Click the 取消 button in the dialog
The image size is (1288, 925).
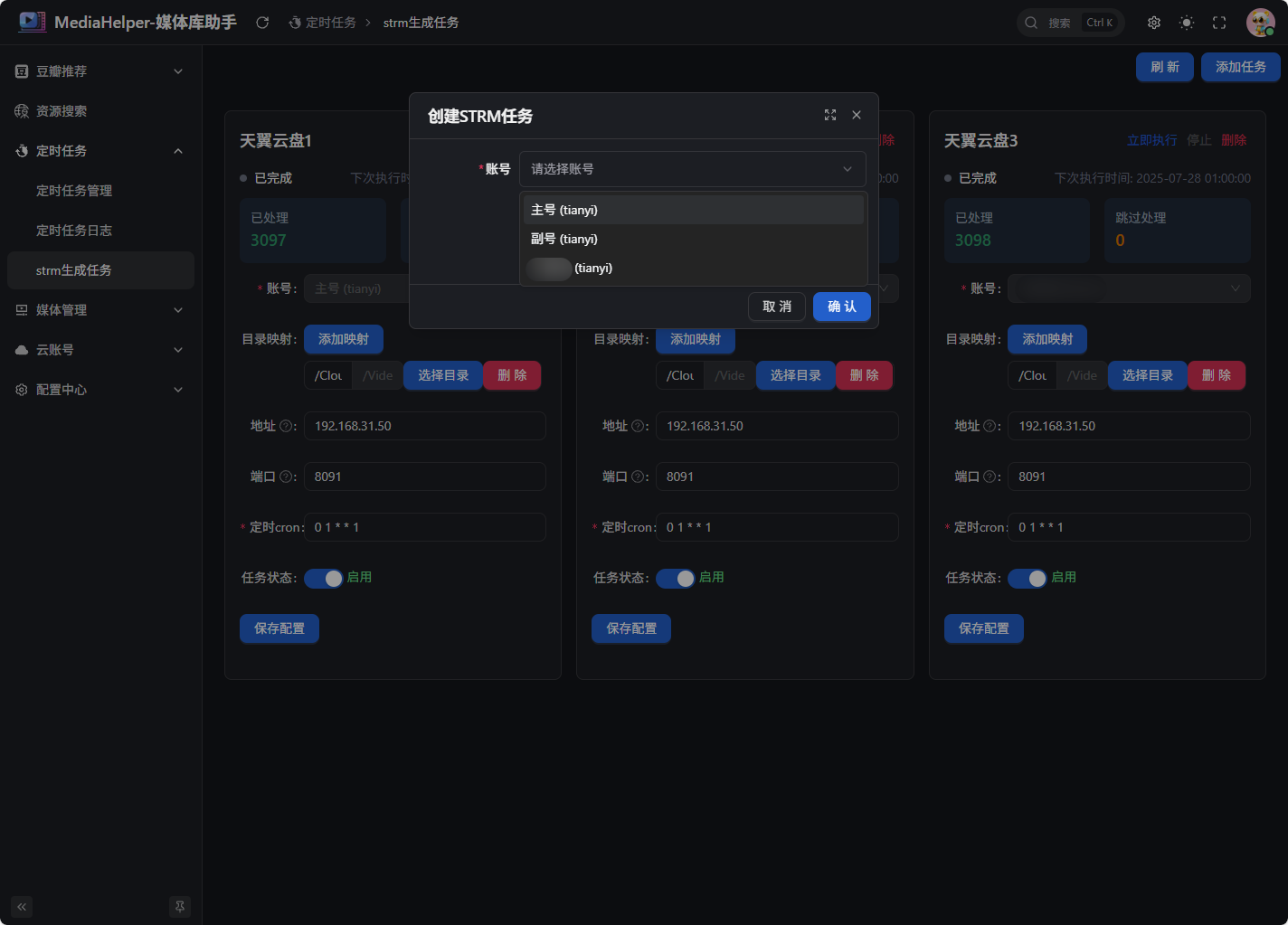point(777,307)
